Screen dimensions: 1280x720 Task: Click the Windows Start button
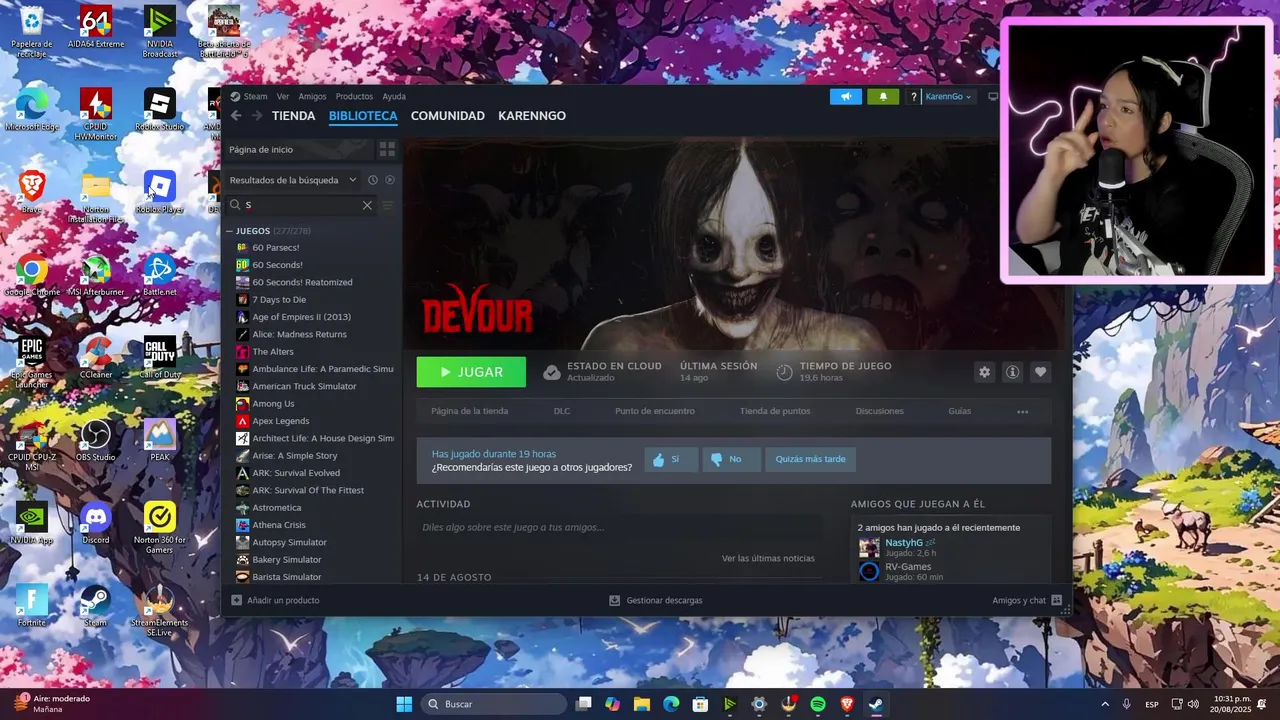point(404,704)
